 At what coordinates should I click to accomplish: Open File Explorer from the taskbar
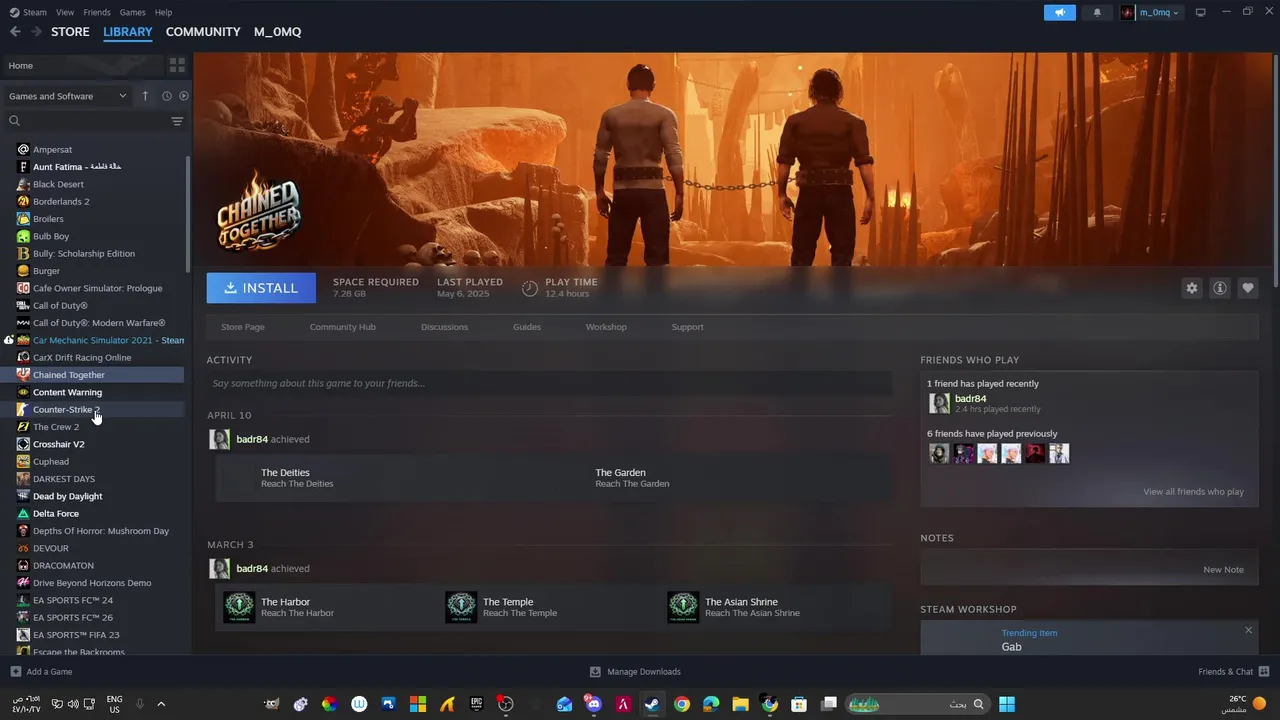point(740,704)
